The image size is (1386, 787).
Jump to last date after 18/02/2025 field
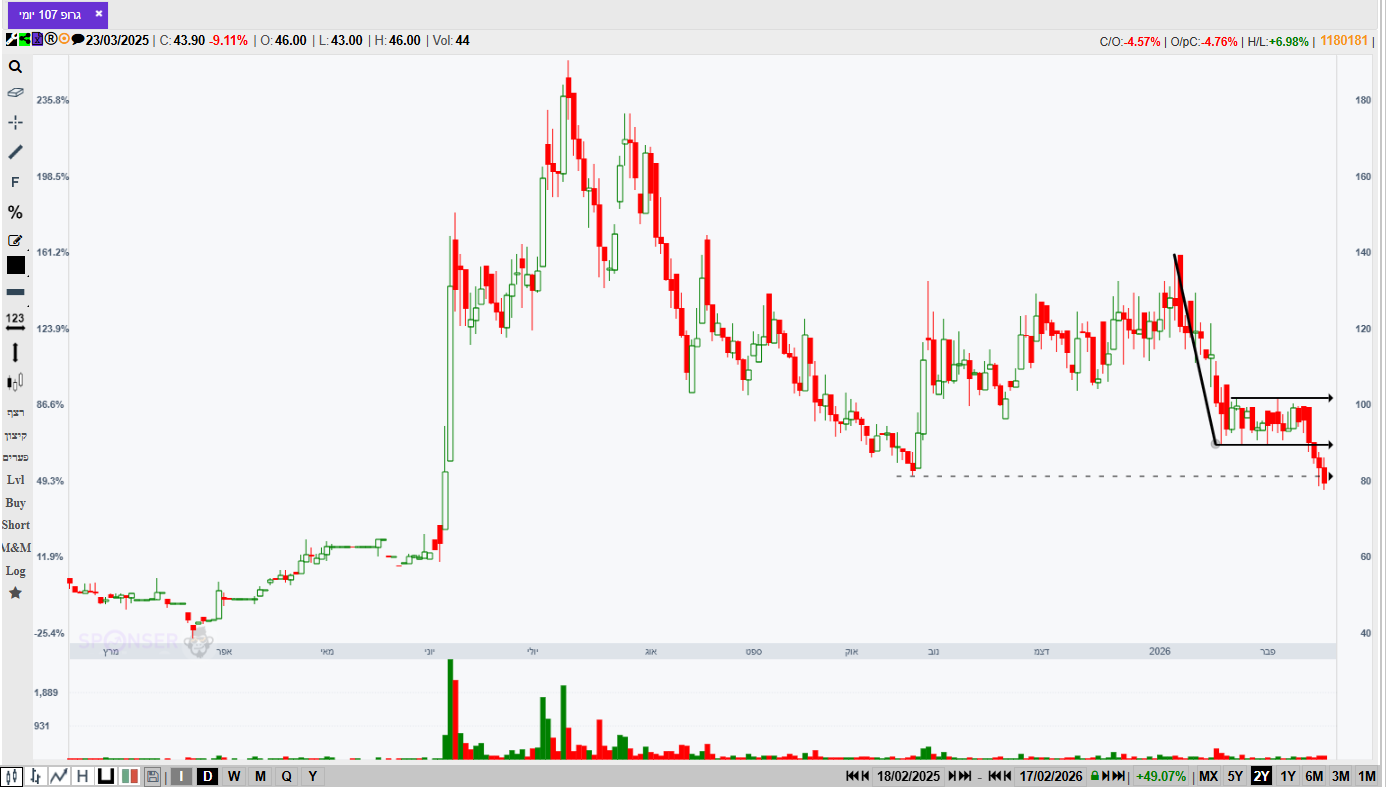pyautogui.click(x=964, y=776)
